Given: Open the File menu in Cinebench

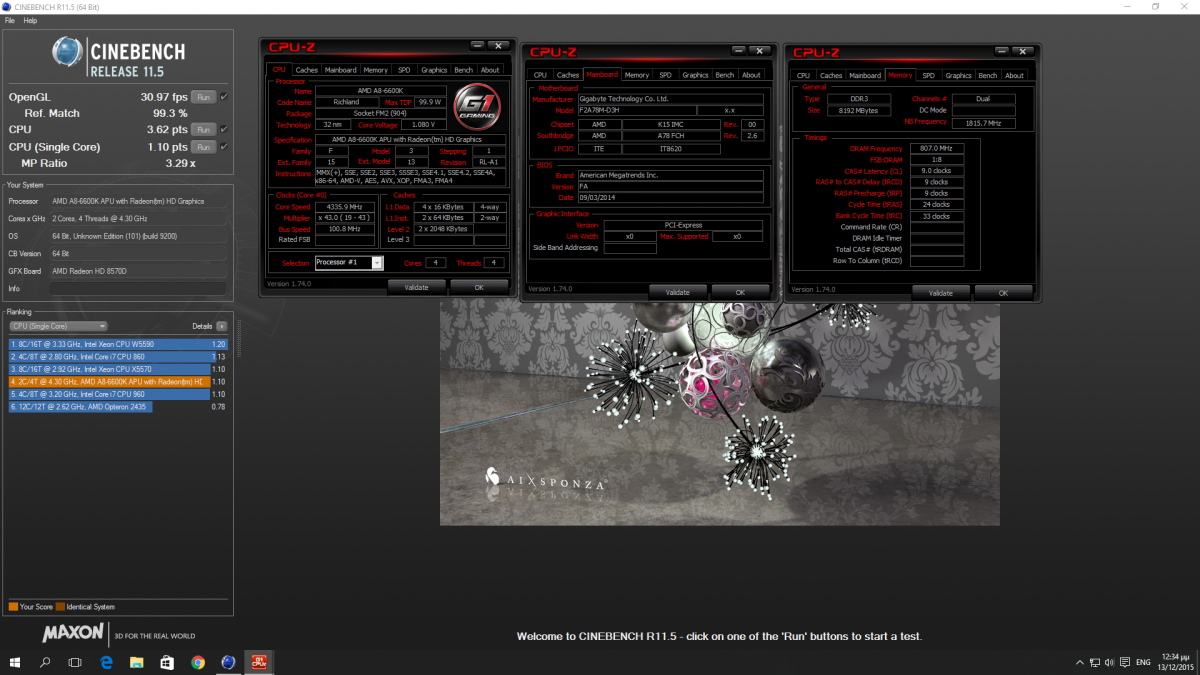Looking at the screenshot, I should 10,20.
